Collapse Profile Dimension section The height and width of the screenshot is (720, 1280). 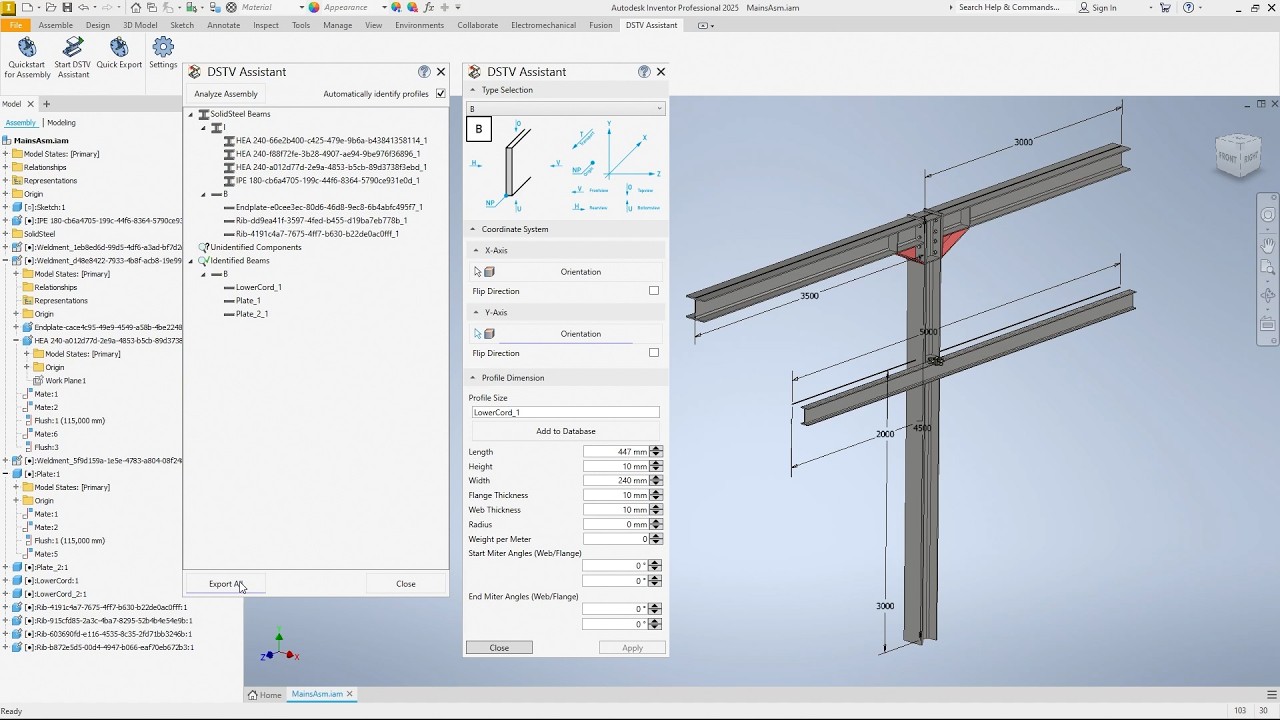tap(473, 378)
